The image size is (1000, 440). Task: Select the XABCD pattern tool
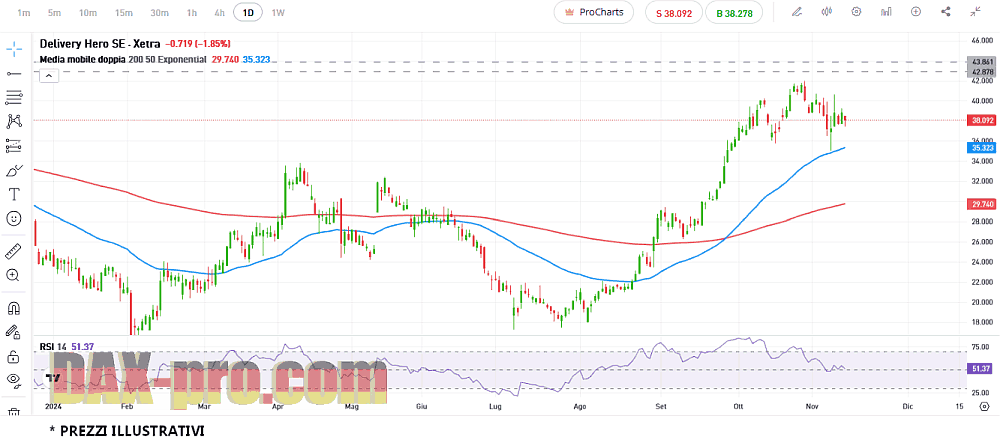pyautogui.click(x=14, y=121)
